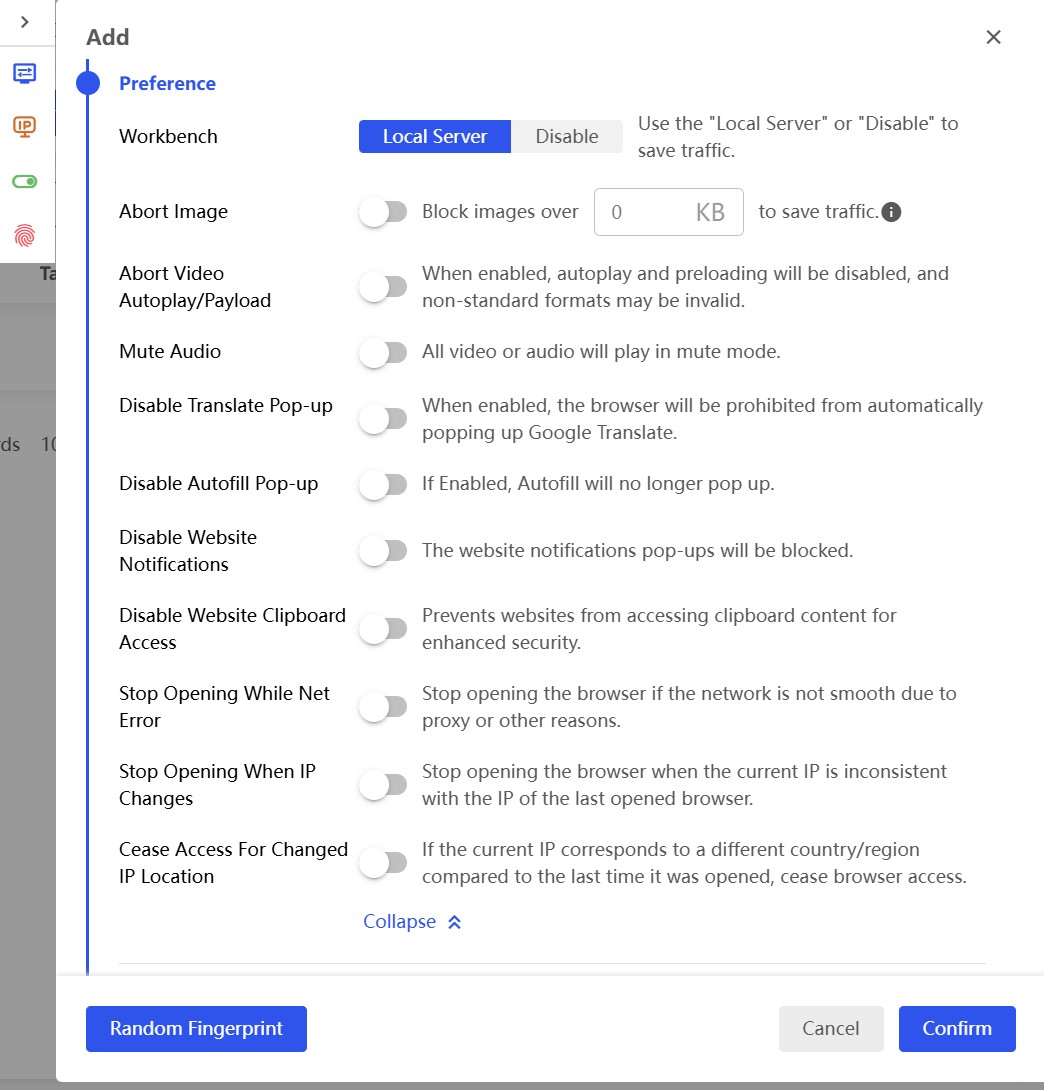Expand the sidebar with the chevron arrow

(x=25, y=22)
